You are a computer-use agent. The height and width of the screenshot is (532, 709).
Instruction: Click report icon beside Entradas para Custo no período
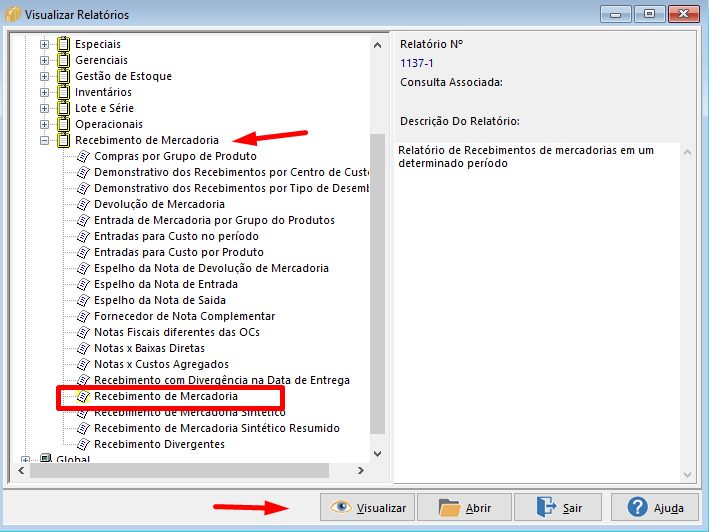pos(83,236)
